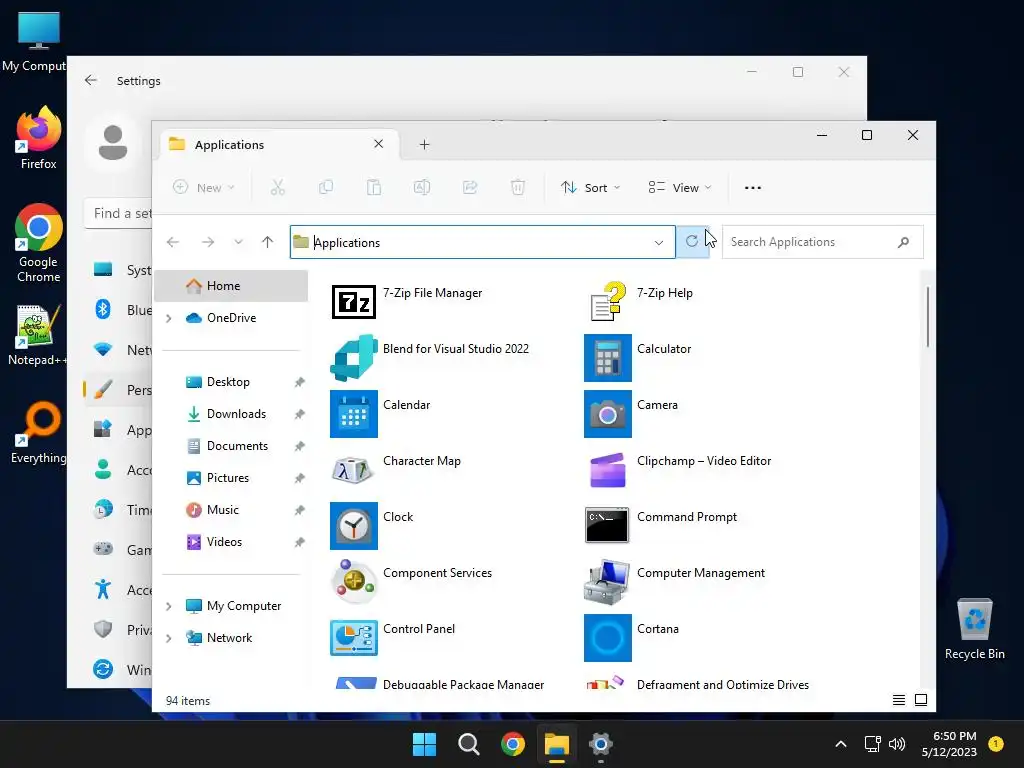
Task: Open the Sort dropdown menu
Action: coord(590,187)
